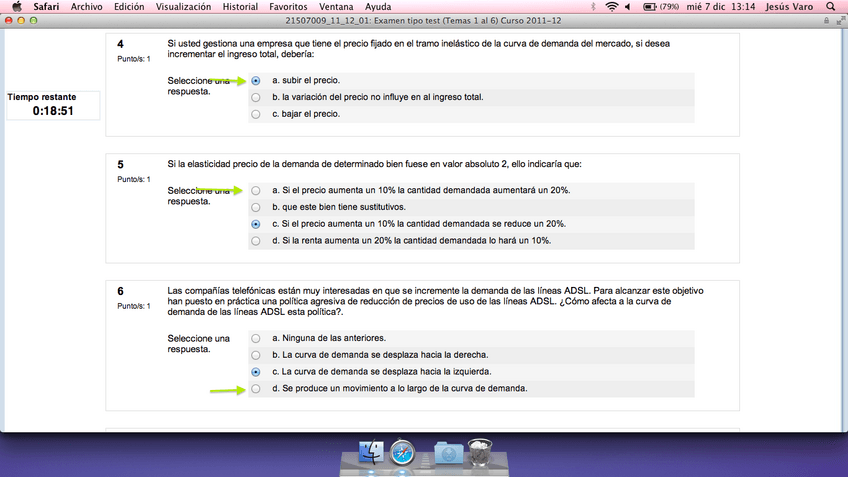
Task: Pick 'd. Se produce un movimiento a lo largo'
Action: pos(257,388)
